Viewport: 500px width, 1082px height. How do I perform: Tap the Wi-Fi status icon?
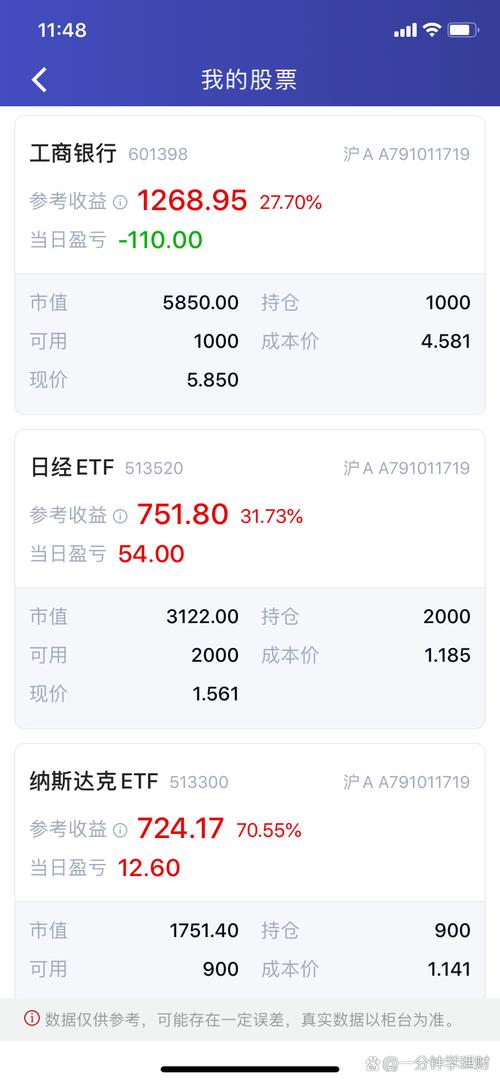pyautogui.click(x=432, y=30)
